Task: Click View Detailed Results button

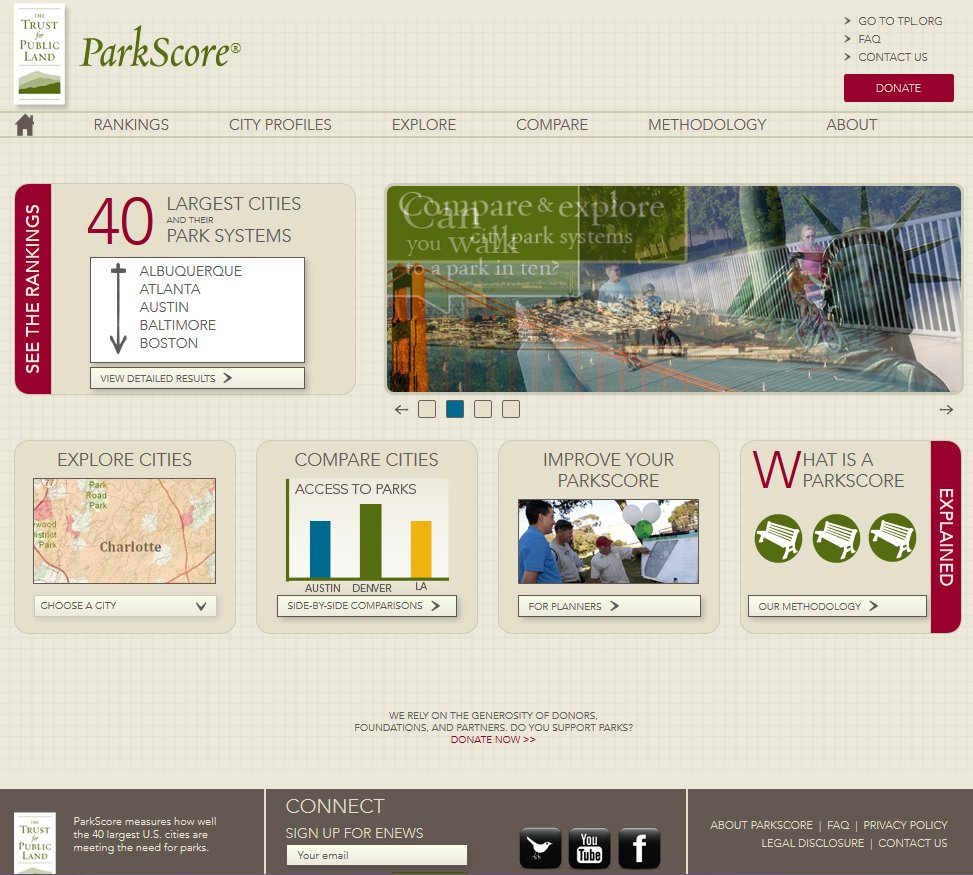Action: (x=197, y=378)
